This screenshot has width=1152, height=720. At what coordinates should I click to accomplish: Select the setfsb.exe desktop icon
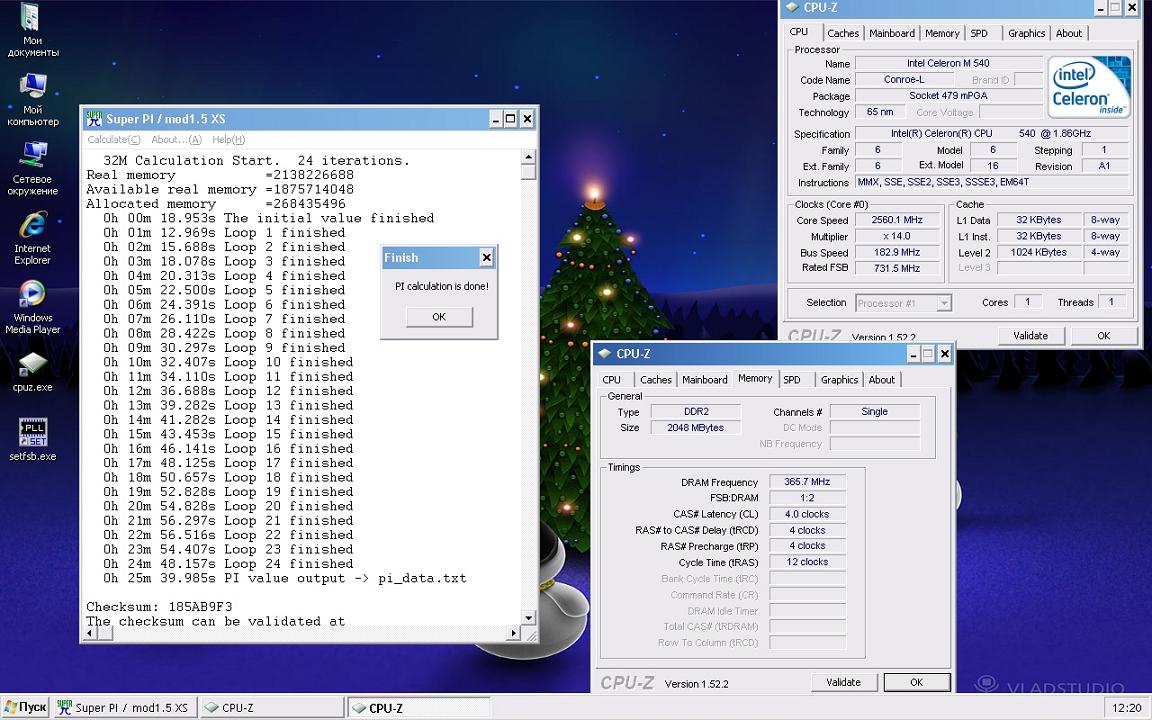pos(32,440)
